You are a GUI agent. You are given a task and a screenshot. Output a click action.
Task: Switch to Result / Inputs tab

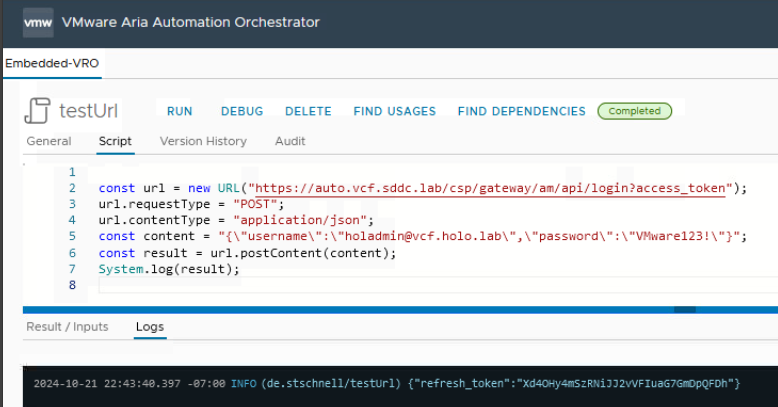67,327
